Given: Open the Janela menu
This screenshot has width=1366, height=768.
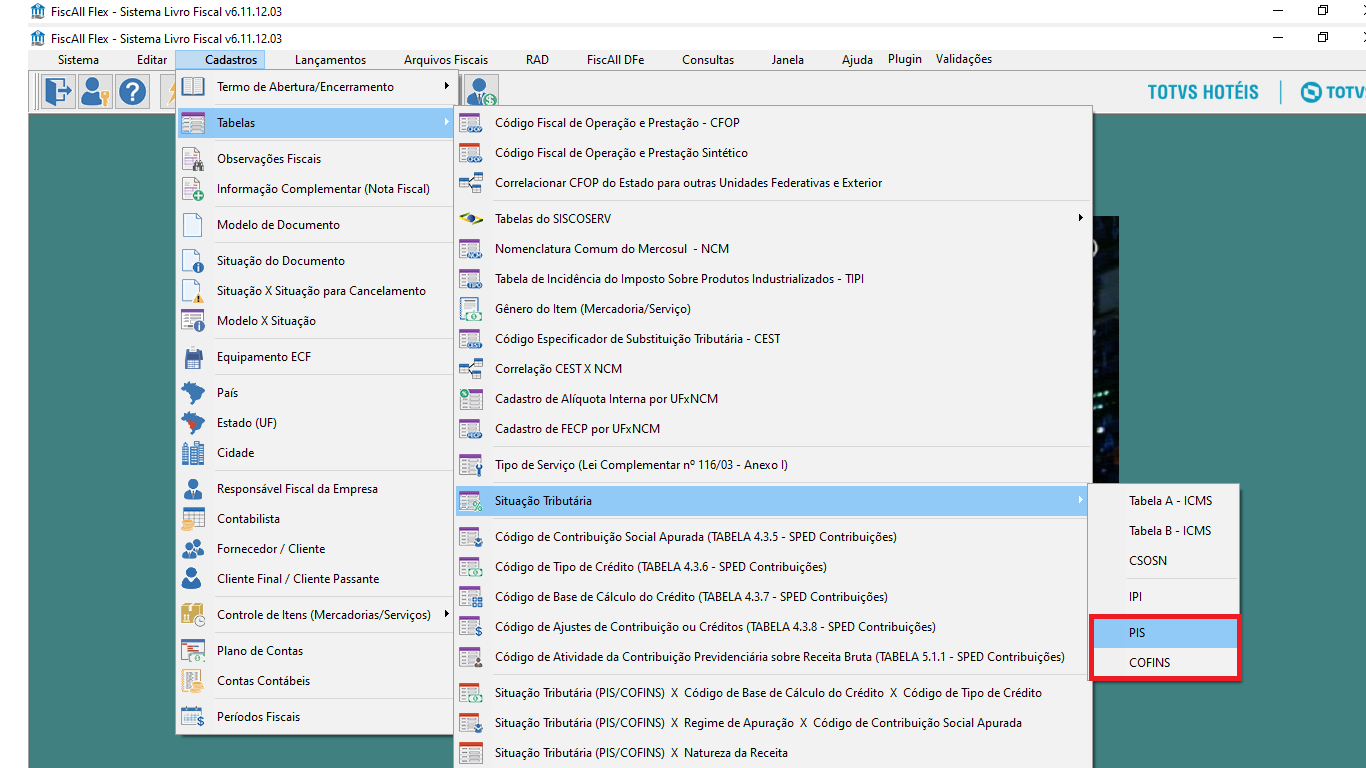Looking at the screenshot, I should point(787,60).
